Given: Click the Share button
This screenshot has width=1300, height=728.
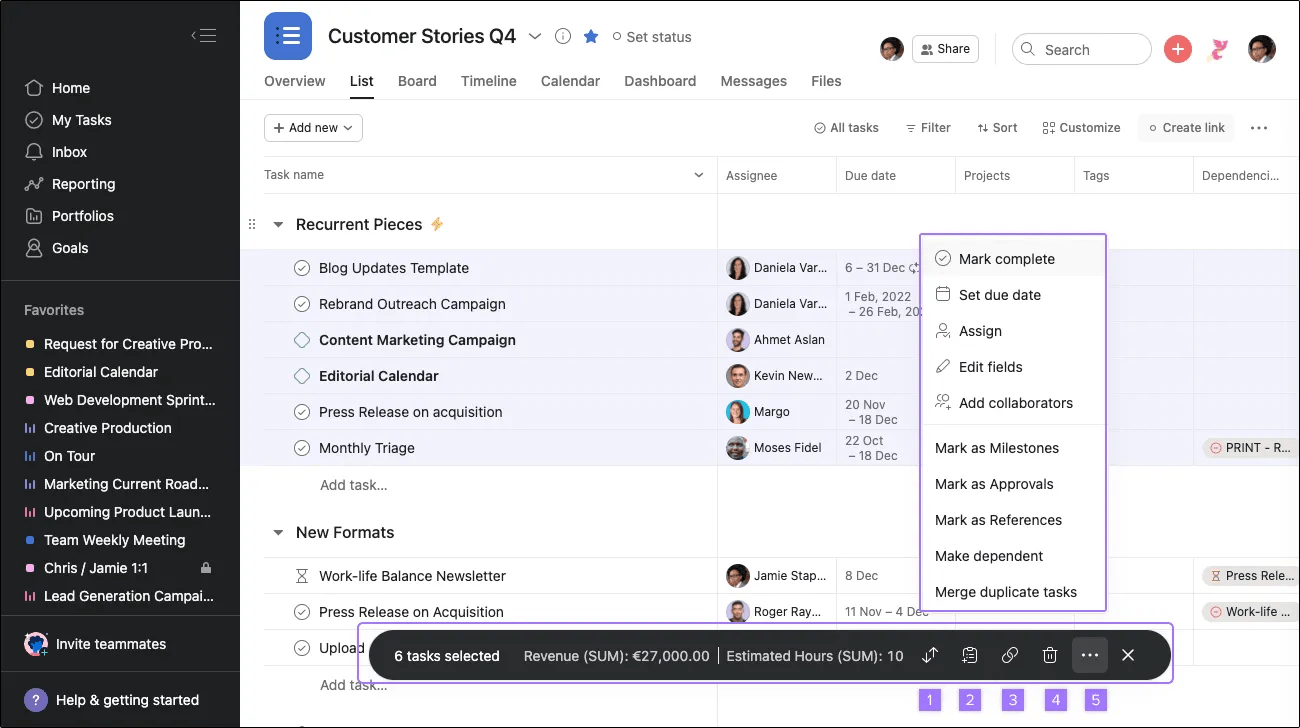Looking at the screenshot, I should (944, 48).
